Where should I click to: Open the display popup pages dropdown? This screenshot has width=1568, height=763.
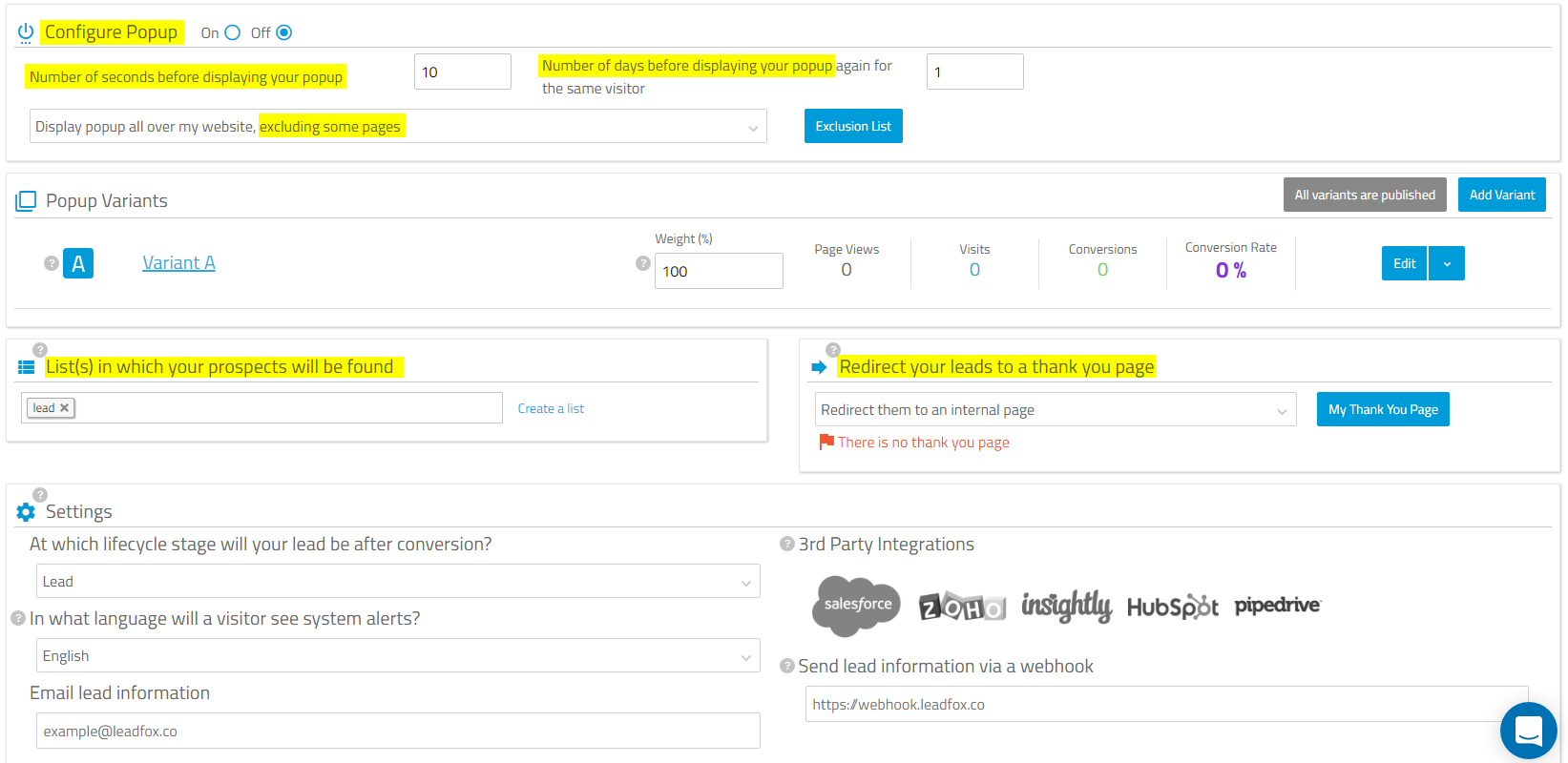tap(398, 126)
